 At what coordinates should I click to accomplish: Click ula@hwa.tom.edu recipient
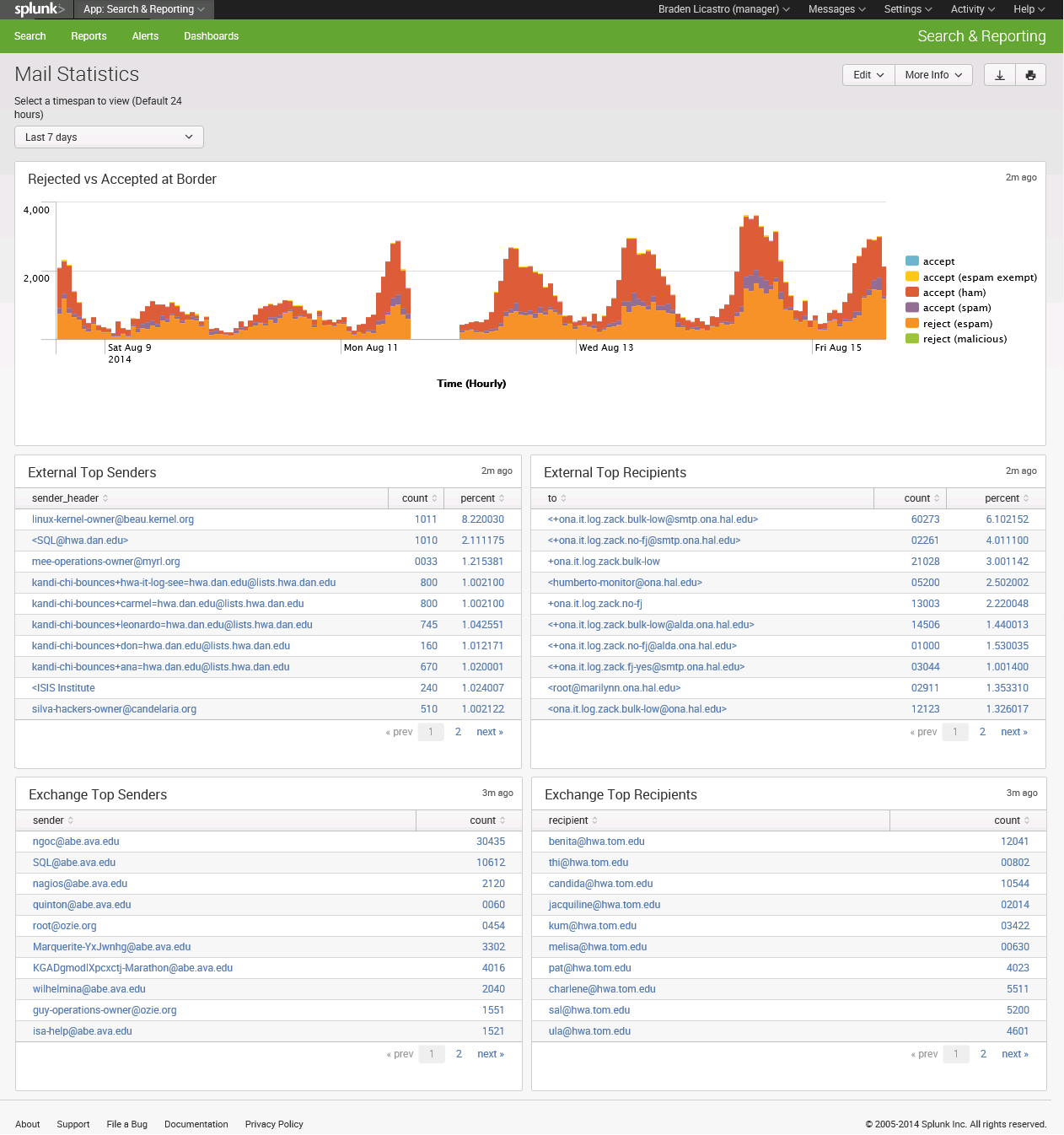click(589, 1031)
